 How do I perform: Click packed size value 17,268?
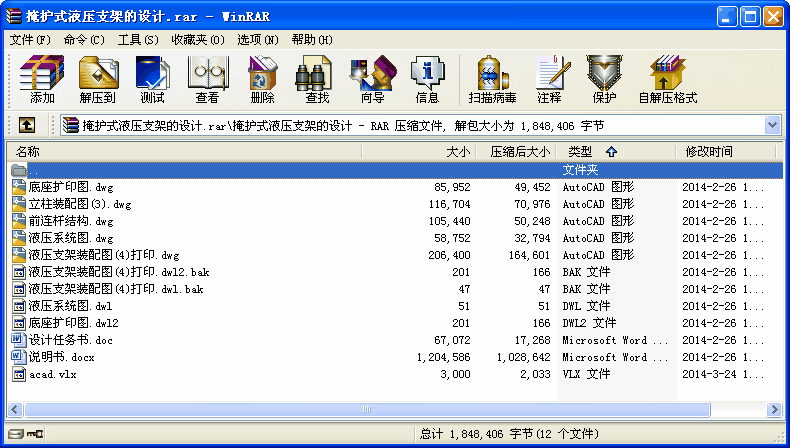[x=533, y=340]
